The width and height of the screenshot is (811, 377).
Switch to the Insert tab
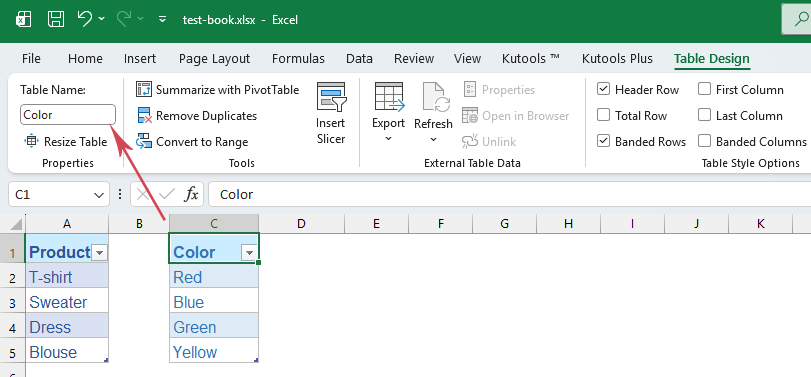click(x=140, y=58)
